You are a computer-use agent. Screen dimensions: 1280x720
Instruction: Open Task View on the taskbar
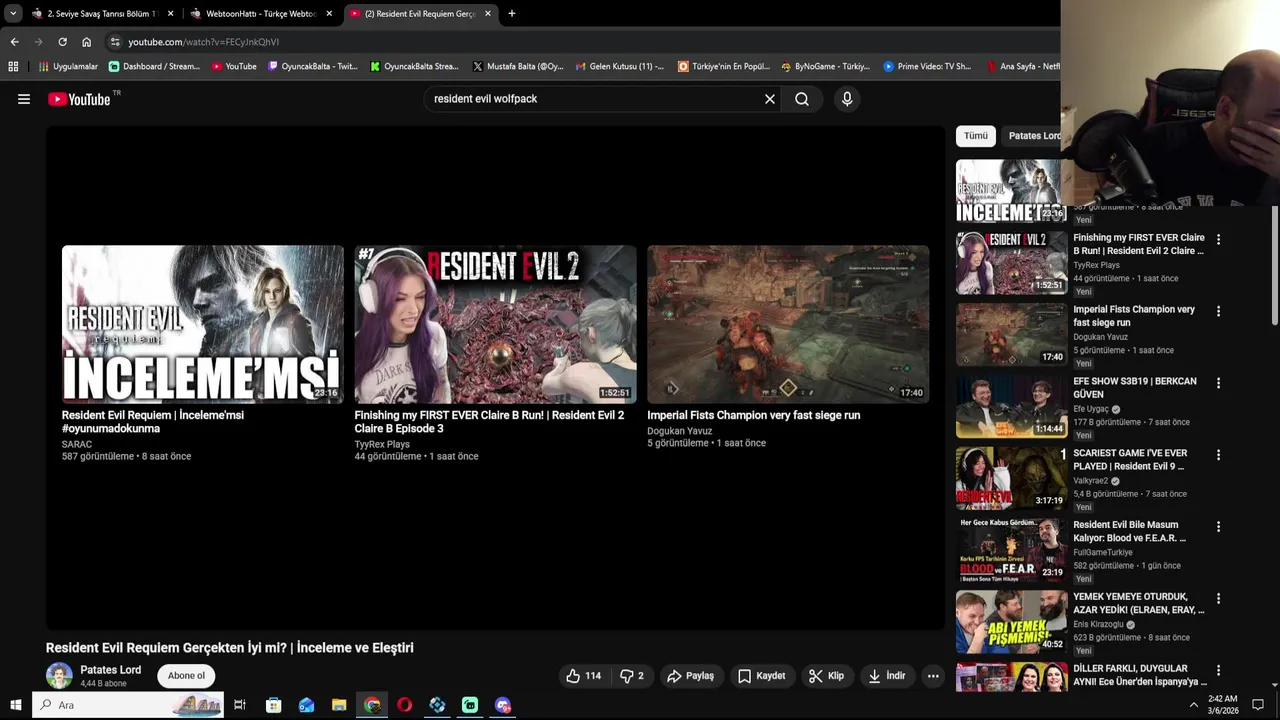click(240, 705)
